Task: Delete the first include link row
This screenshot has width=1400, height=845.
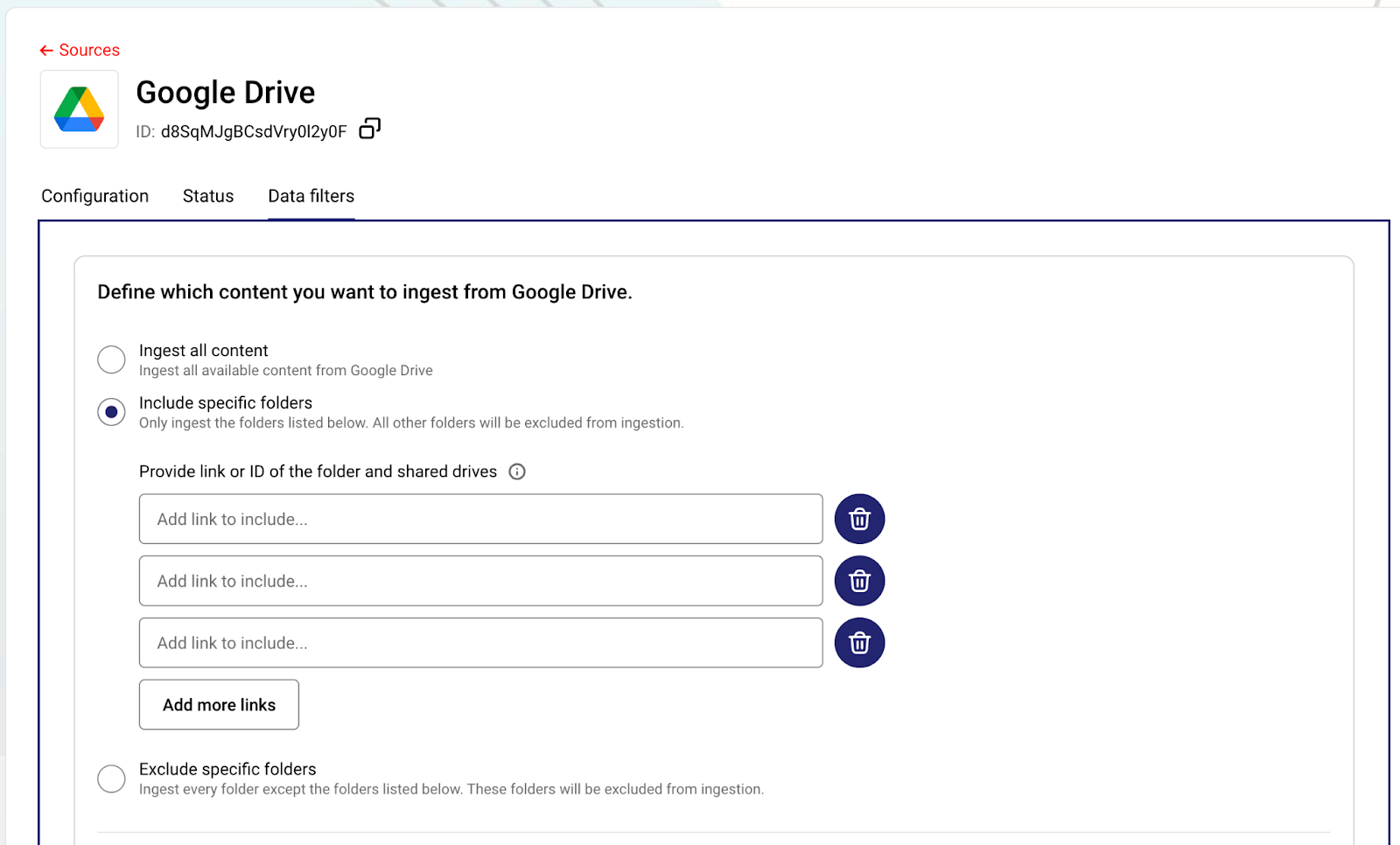Action: point(859,520)
